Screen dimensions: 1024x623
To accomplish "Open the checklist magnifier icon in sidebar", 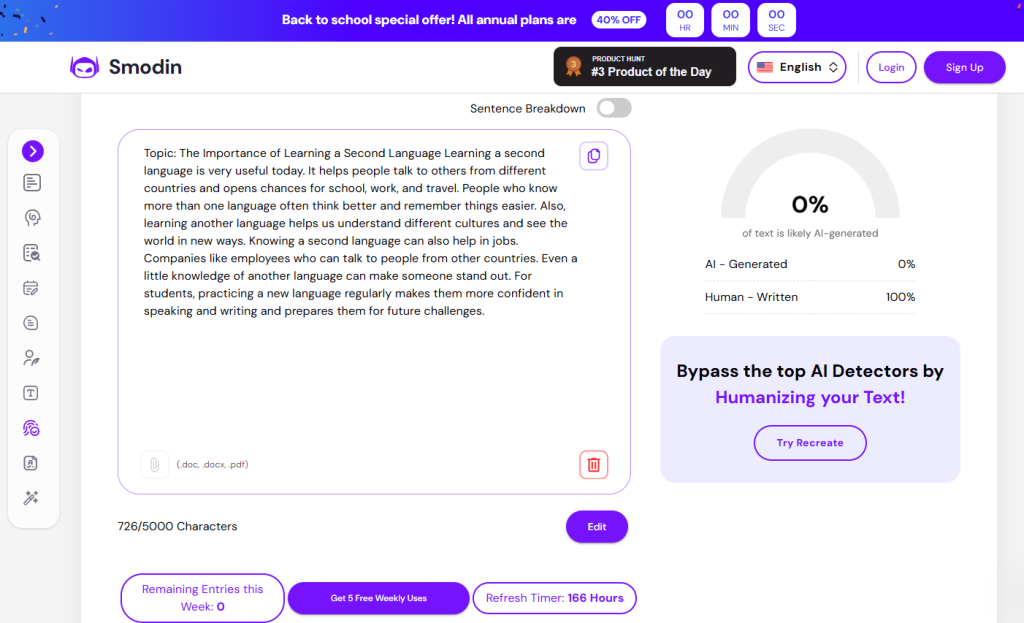I will [33, 253].
